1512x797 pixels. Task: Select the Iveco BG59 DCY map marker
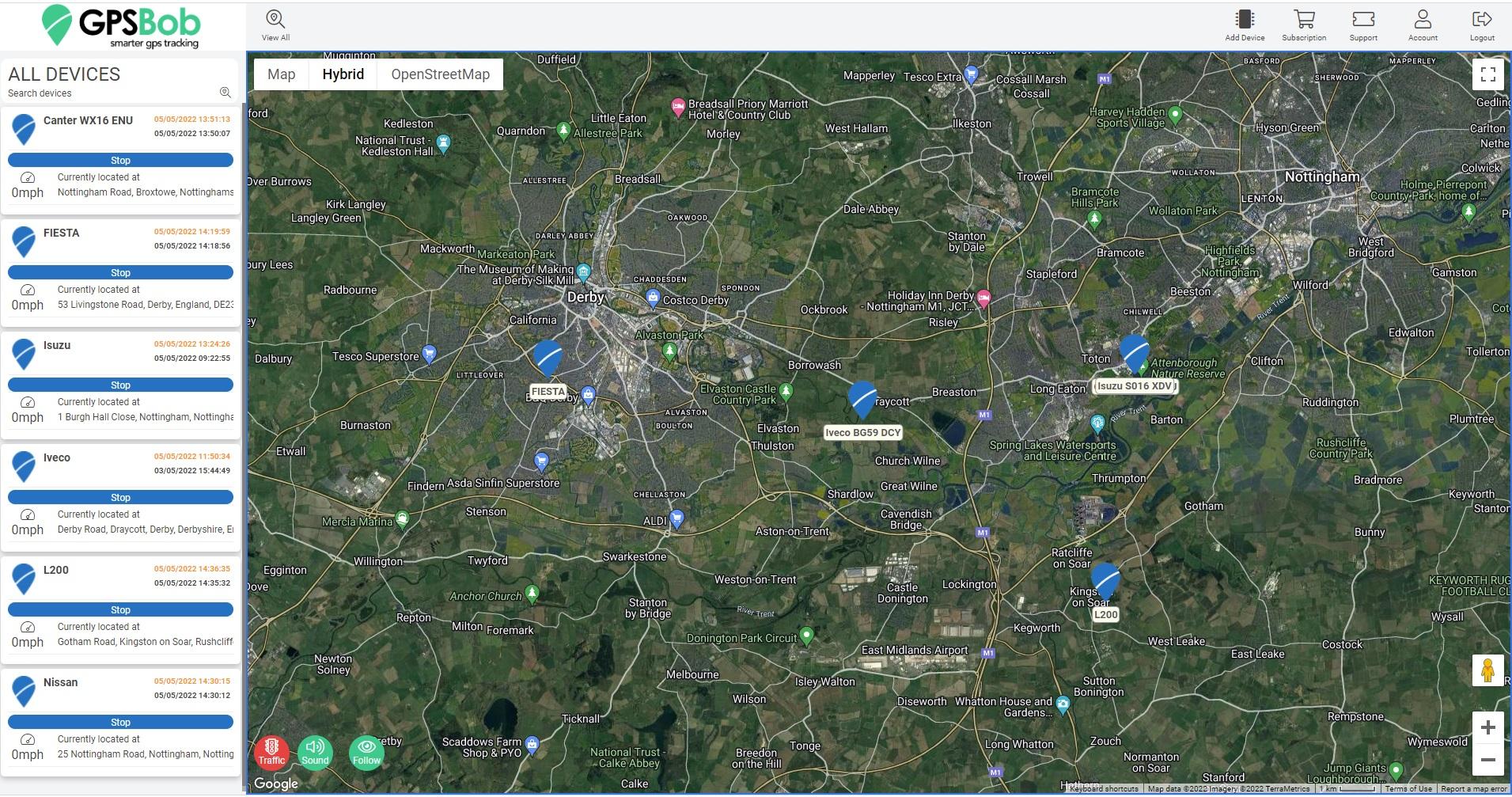click(862, 400)
